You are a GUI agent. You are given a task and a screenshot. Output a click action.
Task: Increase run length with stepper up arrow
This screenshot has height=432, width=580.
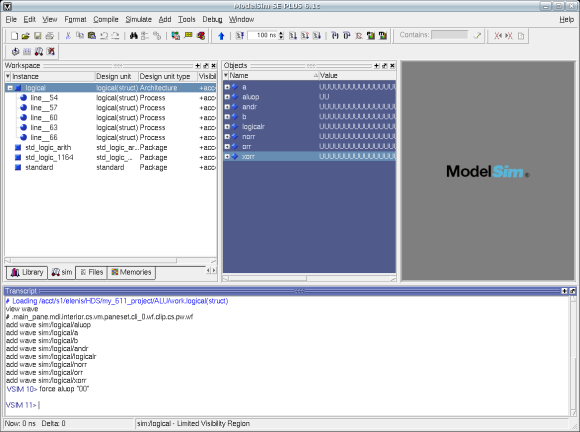point(281,33)
